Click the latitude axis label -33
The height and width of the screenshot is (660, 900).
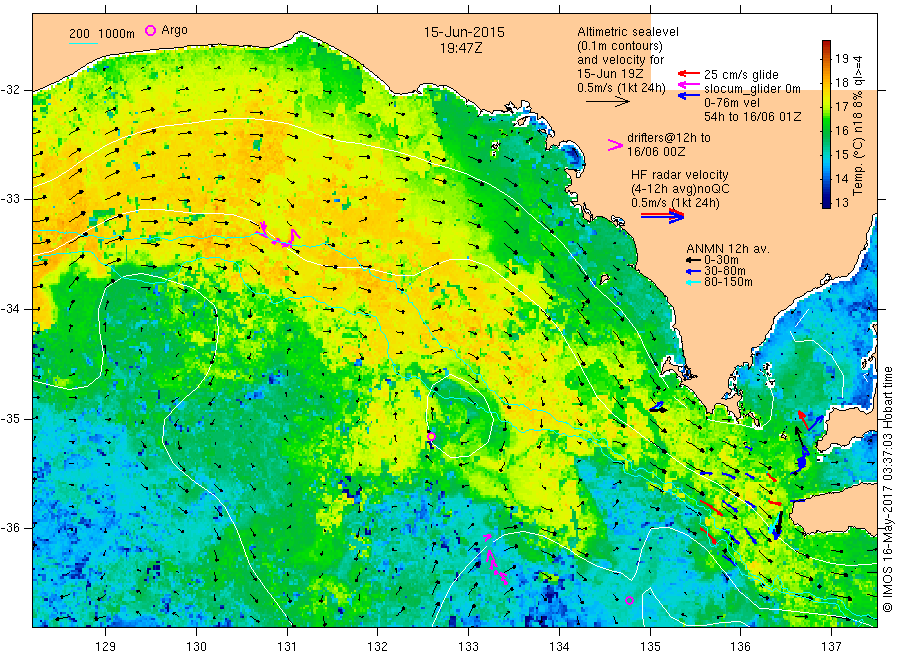coord(11,199)
